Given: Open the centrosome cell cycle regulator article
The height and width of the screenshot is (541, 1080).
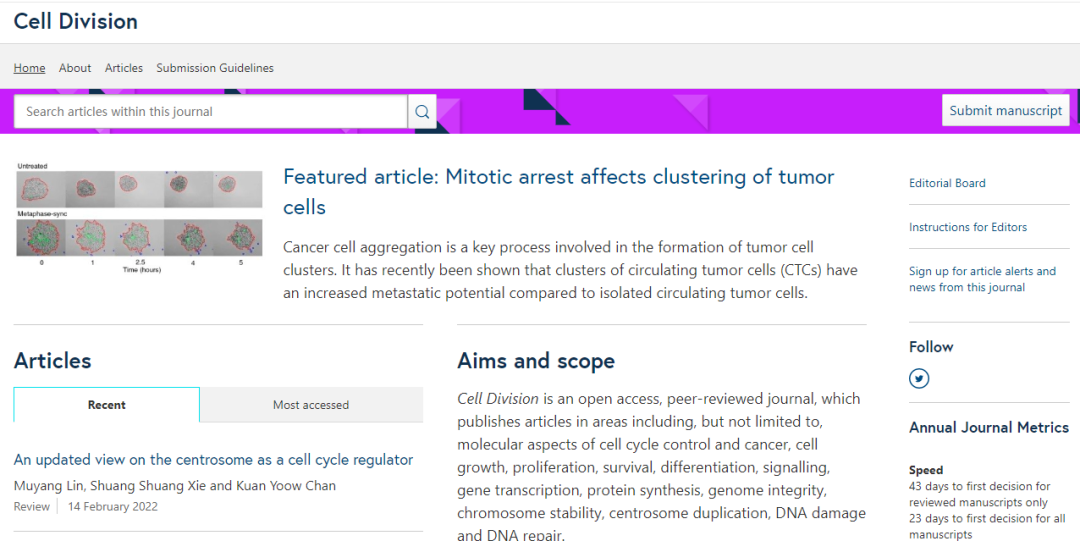Looking at the screenshot, I should [213, 460].
